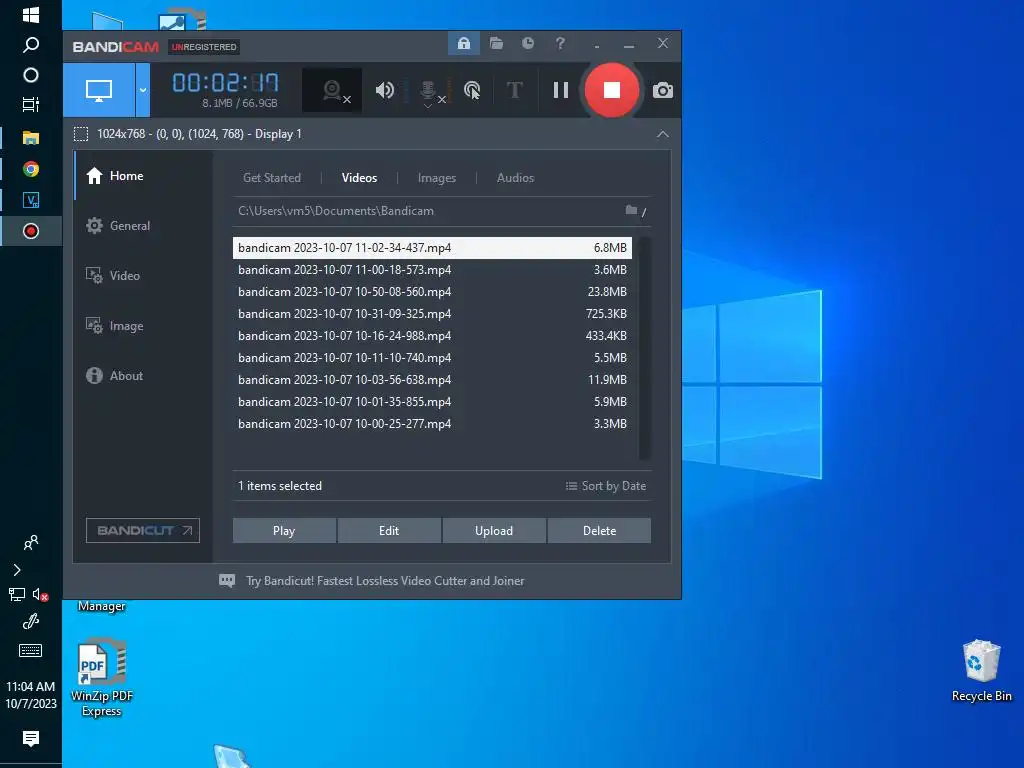
Task: Switch to the Get Started tab
Action: coord(272,178)
